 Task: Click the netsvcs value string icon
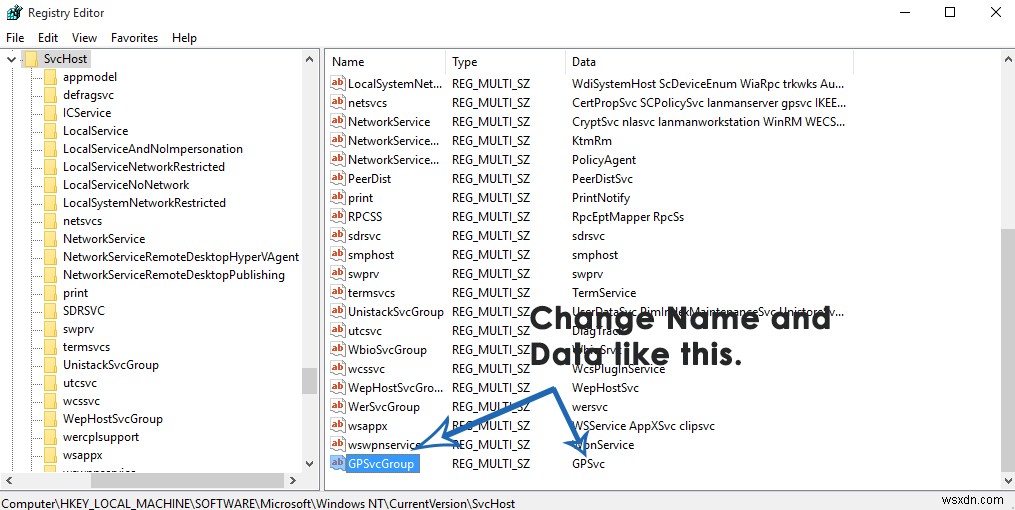(337, 102)
